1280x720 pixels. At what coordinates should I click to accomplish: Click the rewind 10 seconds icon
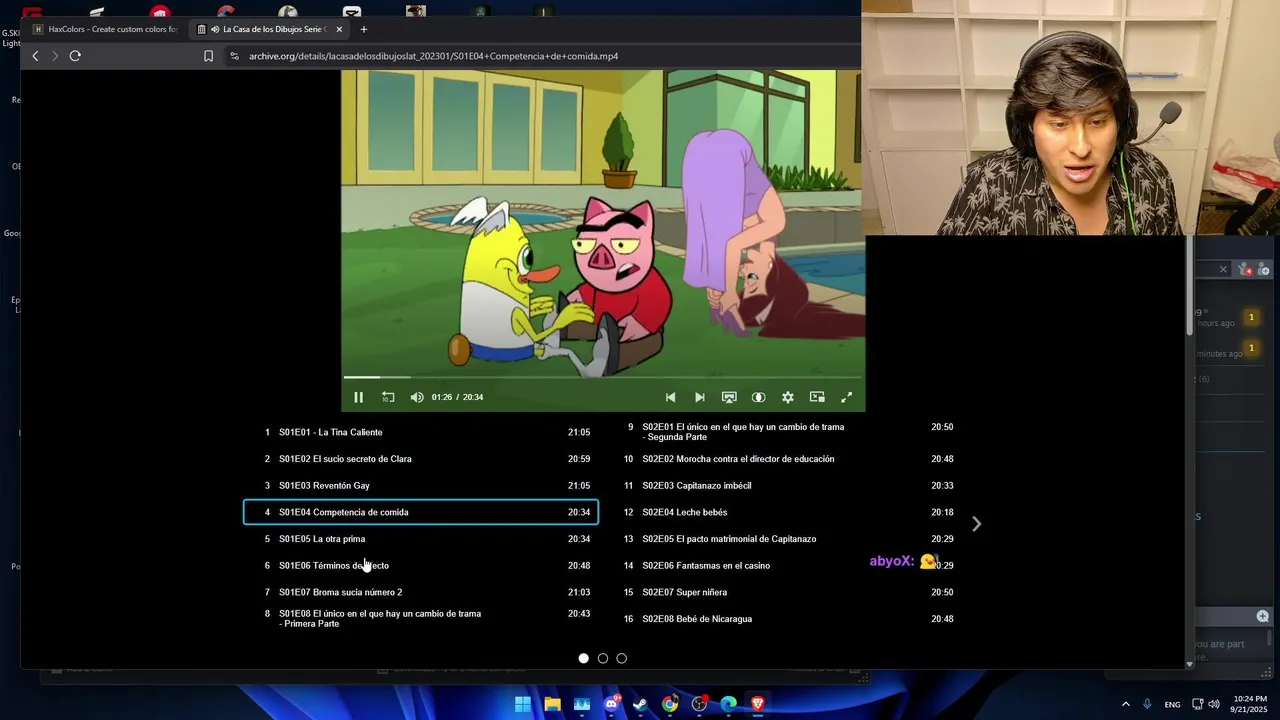(x=388, y=397)
